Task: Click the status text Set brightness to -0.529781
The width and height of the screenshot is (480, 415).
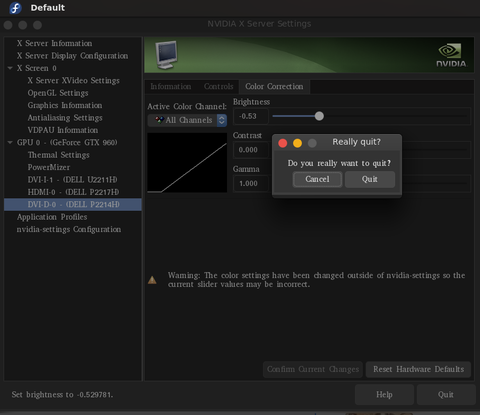Action: [63, 395]
